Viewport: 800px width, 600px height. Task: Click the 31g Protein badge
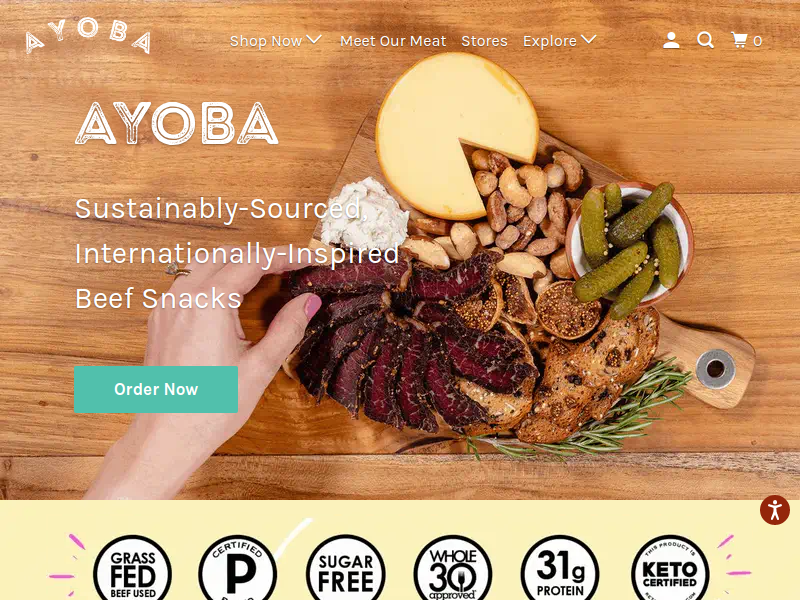click(560, 570)
